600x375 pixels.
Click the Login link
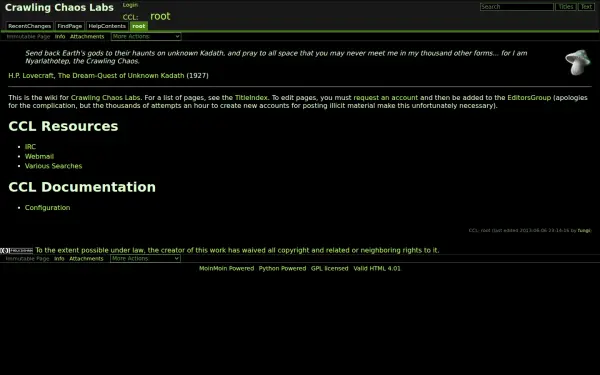(x=130, y=5)
